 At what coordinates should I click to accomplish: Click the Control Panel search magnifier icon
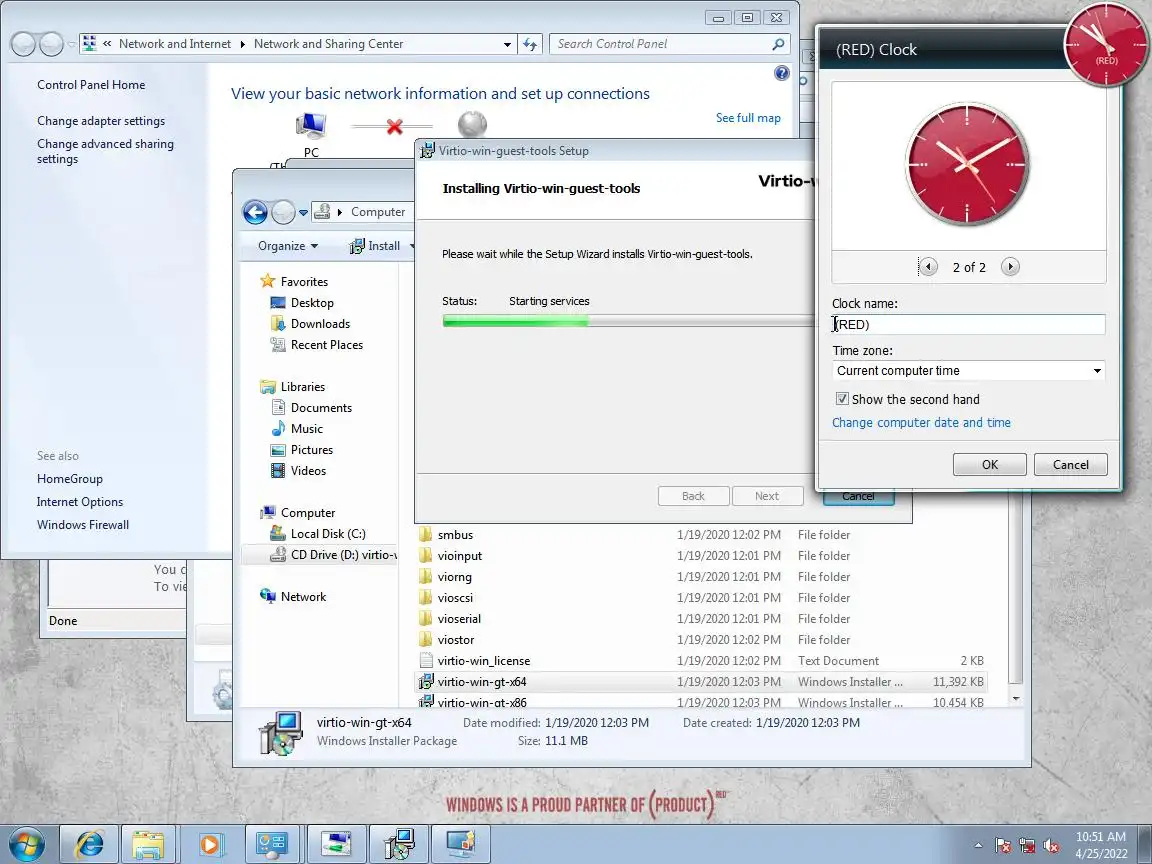pyautogui.click(x=778, y=44)
